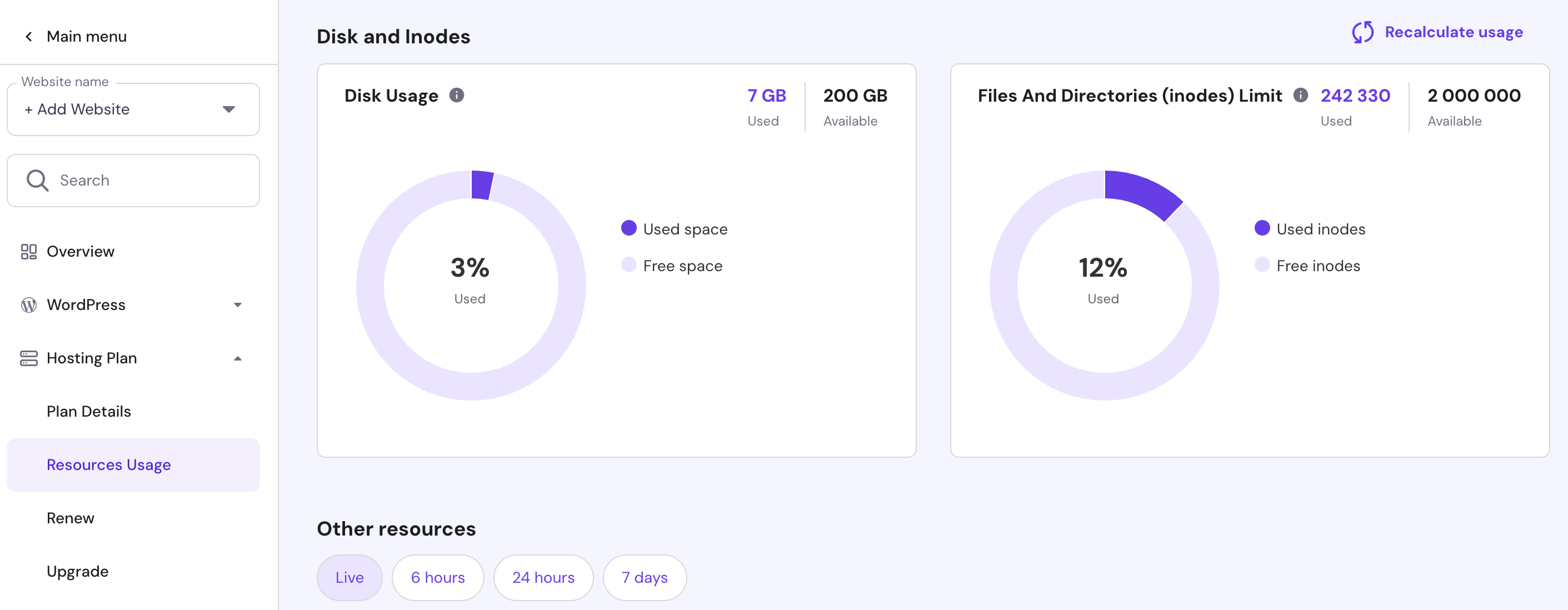Click the Recalculate usage refresh icon
Screen dimensions: 1568x610
(x=1362, y=32)
